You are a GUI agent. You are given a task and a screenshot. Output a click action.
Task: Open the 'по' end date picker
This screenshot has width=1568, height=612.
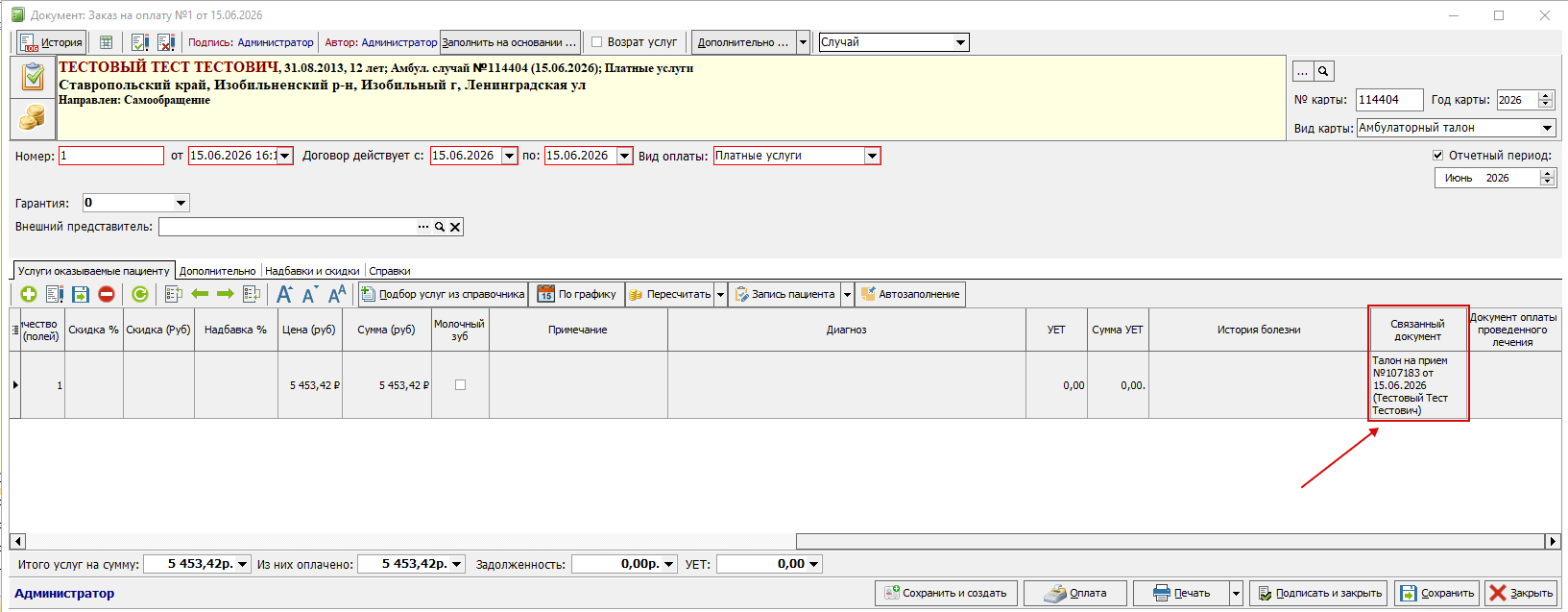624,156
